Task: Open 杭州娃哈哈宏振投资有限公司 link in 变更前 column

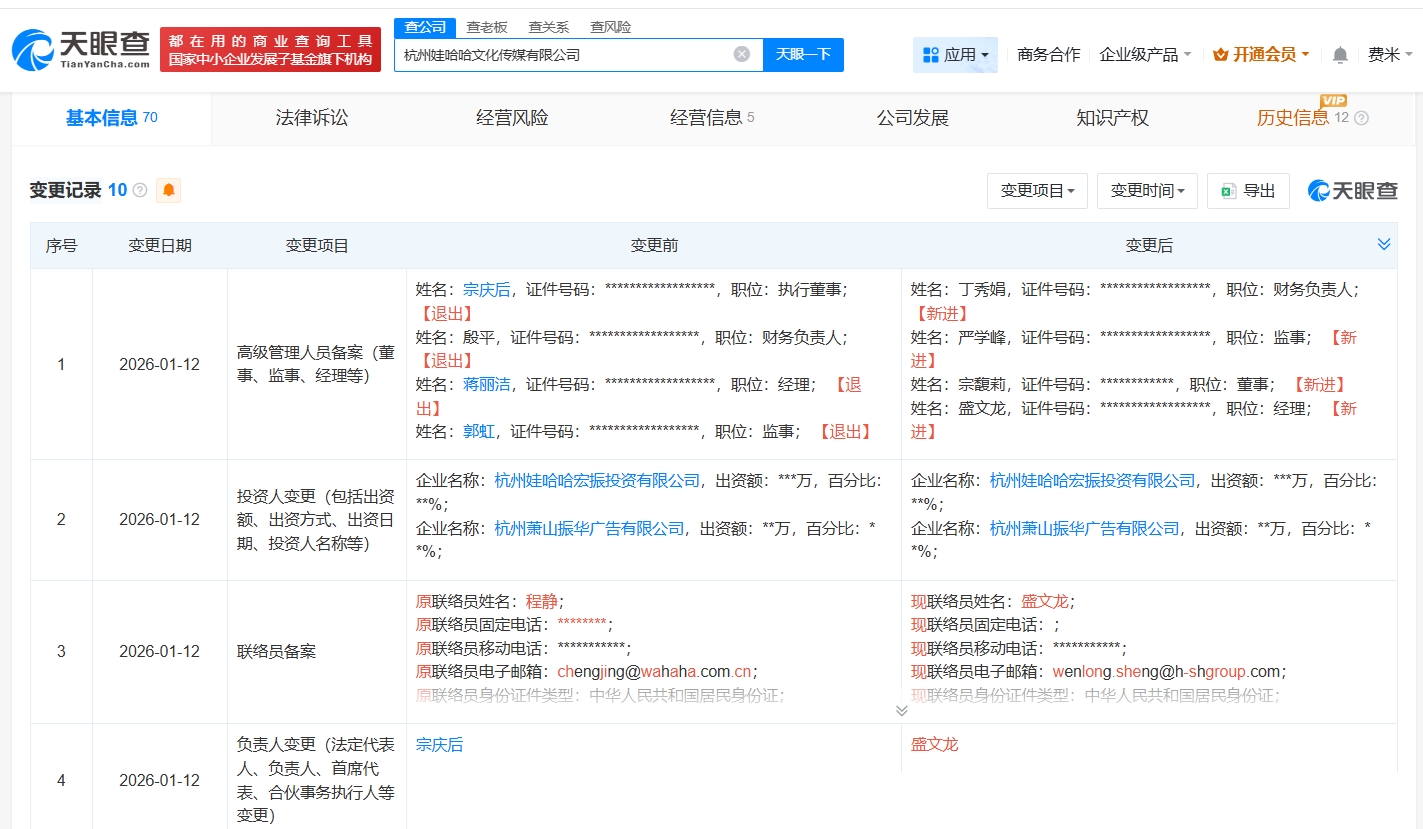Action: [x=597, y=480]
